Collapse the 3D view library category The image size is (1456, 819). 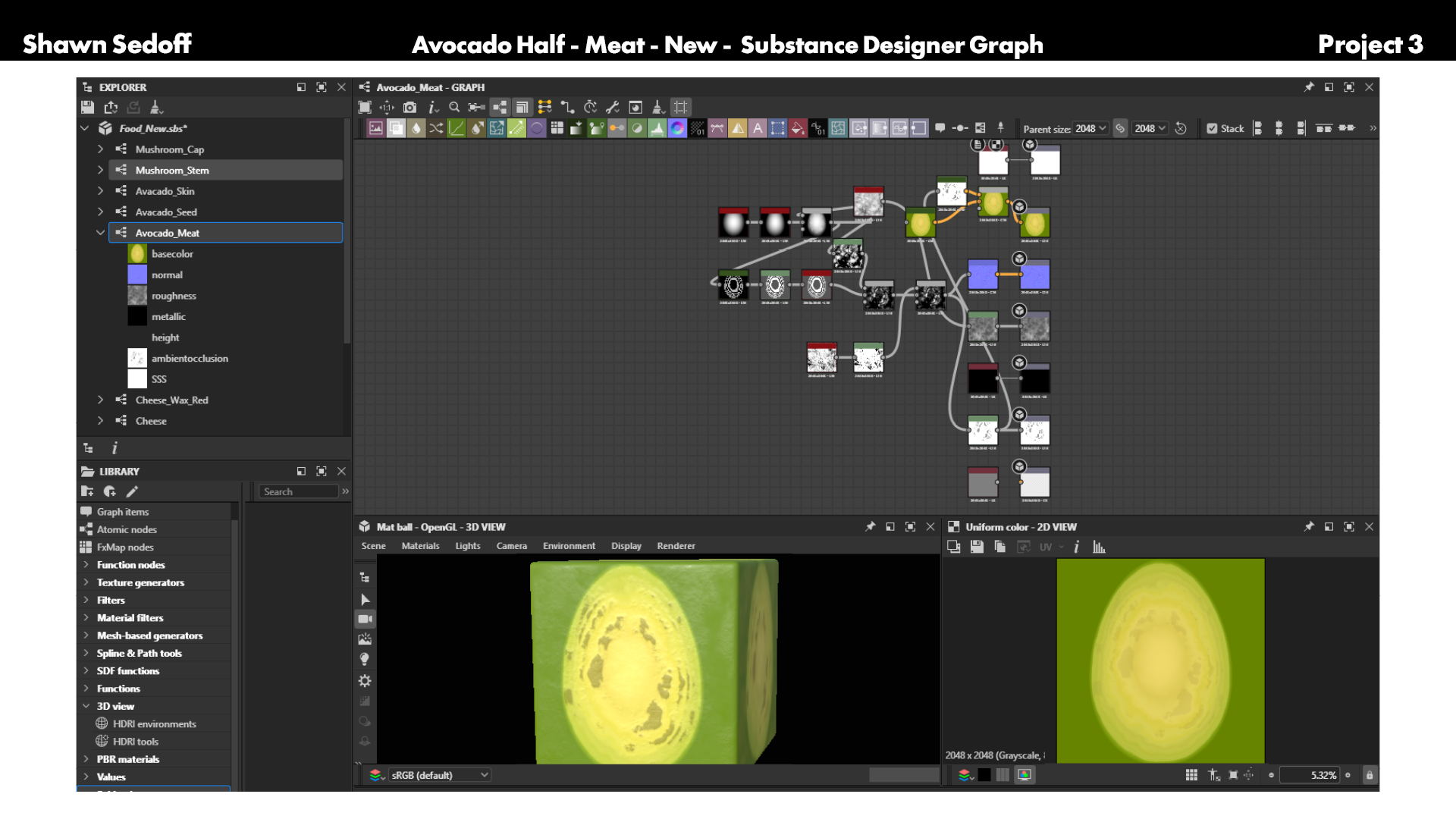tap(86, 706)
